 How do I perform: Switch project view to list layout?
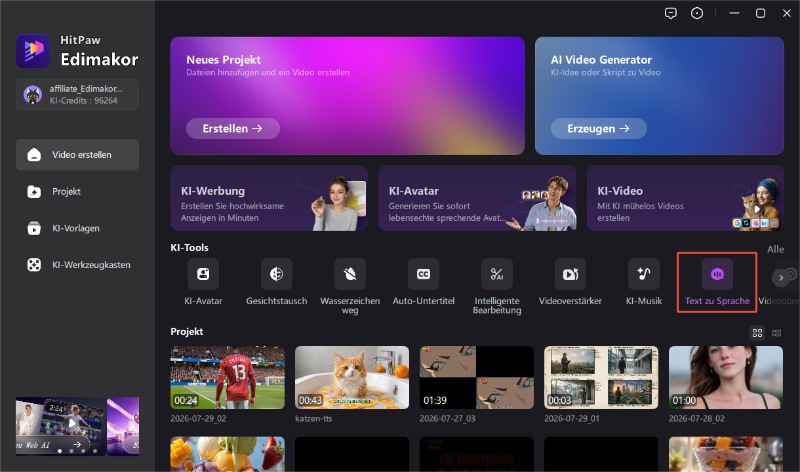(777, 333)
